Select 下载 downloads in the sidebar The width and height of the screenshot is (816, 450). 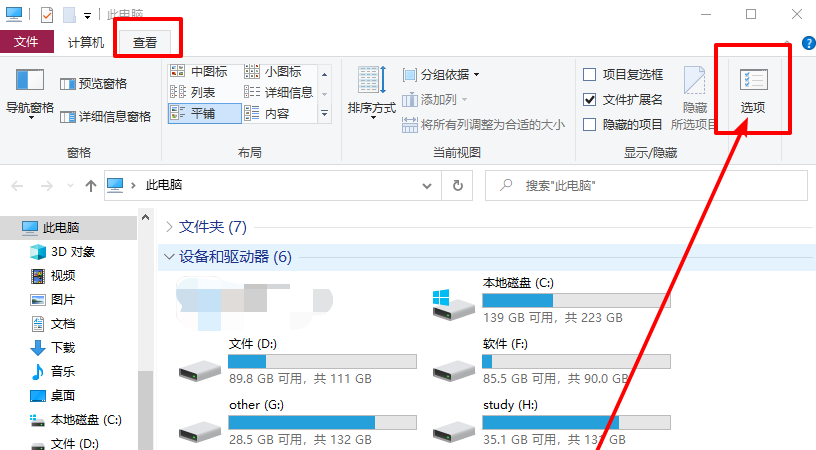click(62, 348)
